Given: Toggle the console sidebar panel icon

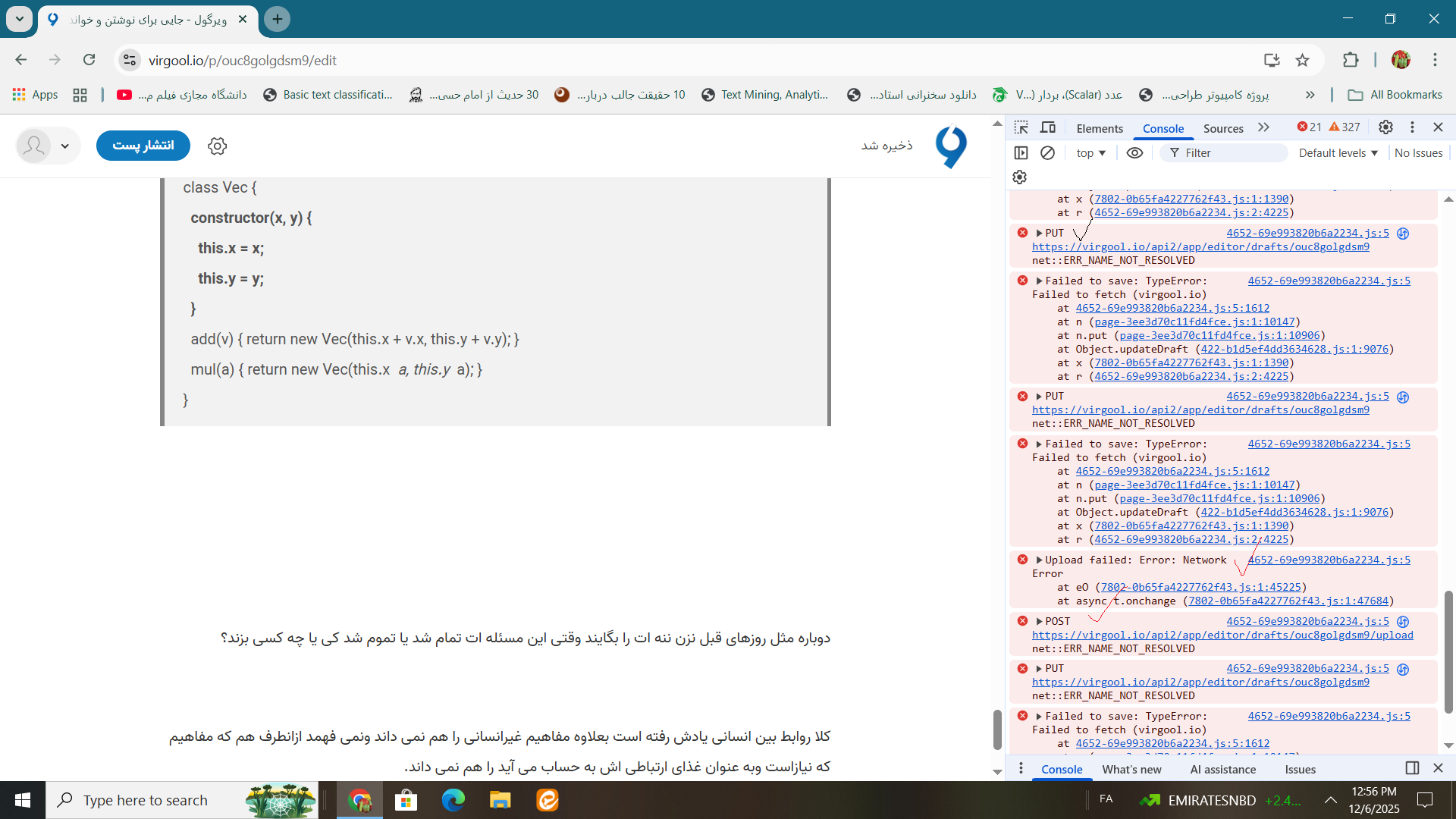Looking at the screenshot, I should click(1021, 153).
